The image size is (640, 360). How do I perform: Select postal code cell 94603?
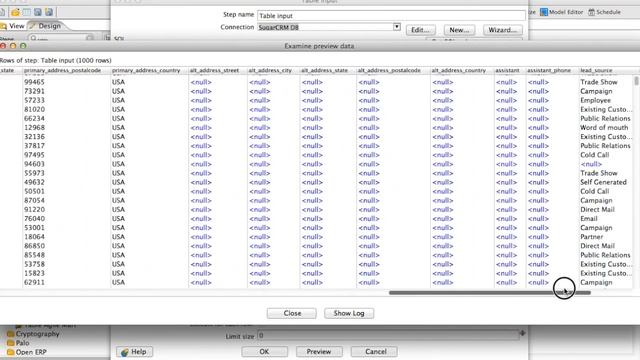click(34, 164)
